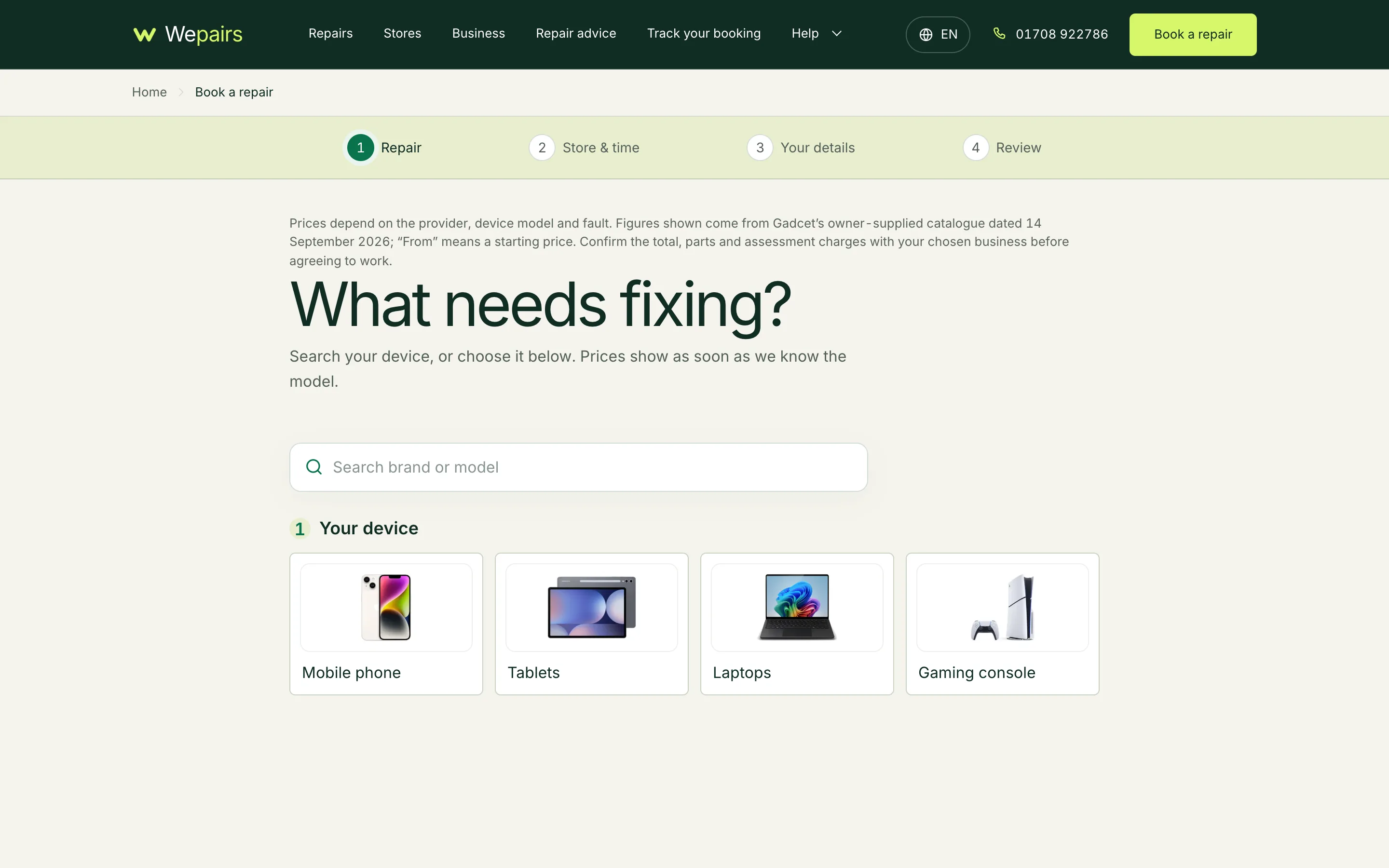Choose the Laptops image
The width and height of the screenshot is (1389, 868).
coord(797,608)
